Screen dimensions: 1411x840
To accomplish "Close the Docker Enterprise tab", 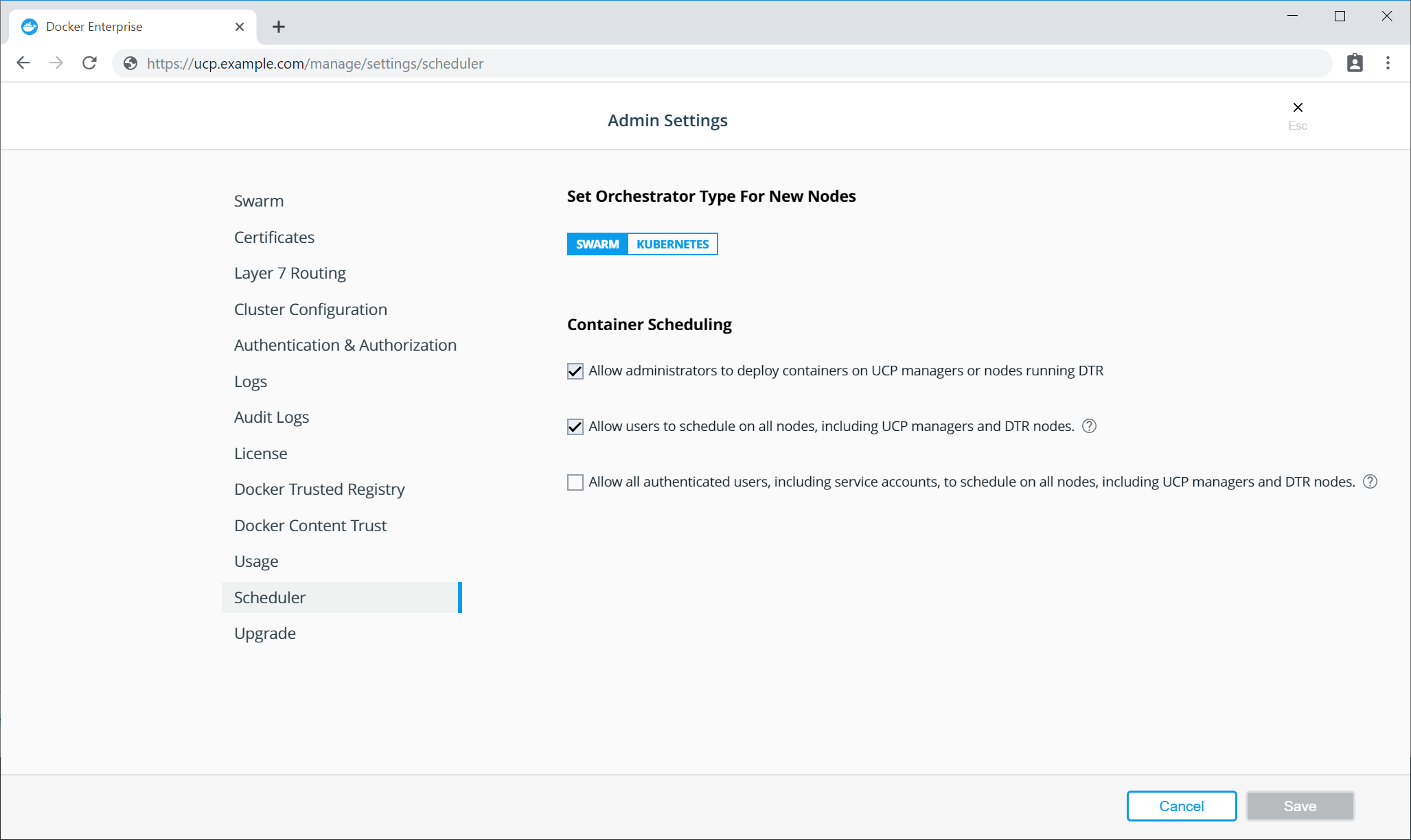I will [240, 27].
